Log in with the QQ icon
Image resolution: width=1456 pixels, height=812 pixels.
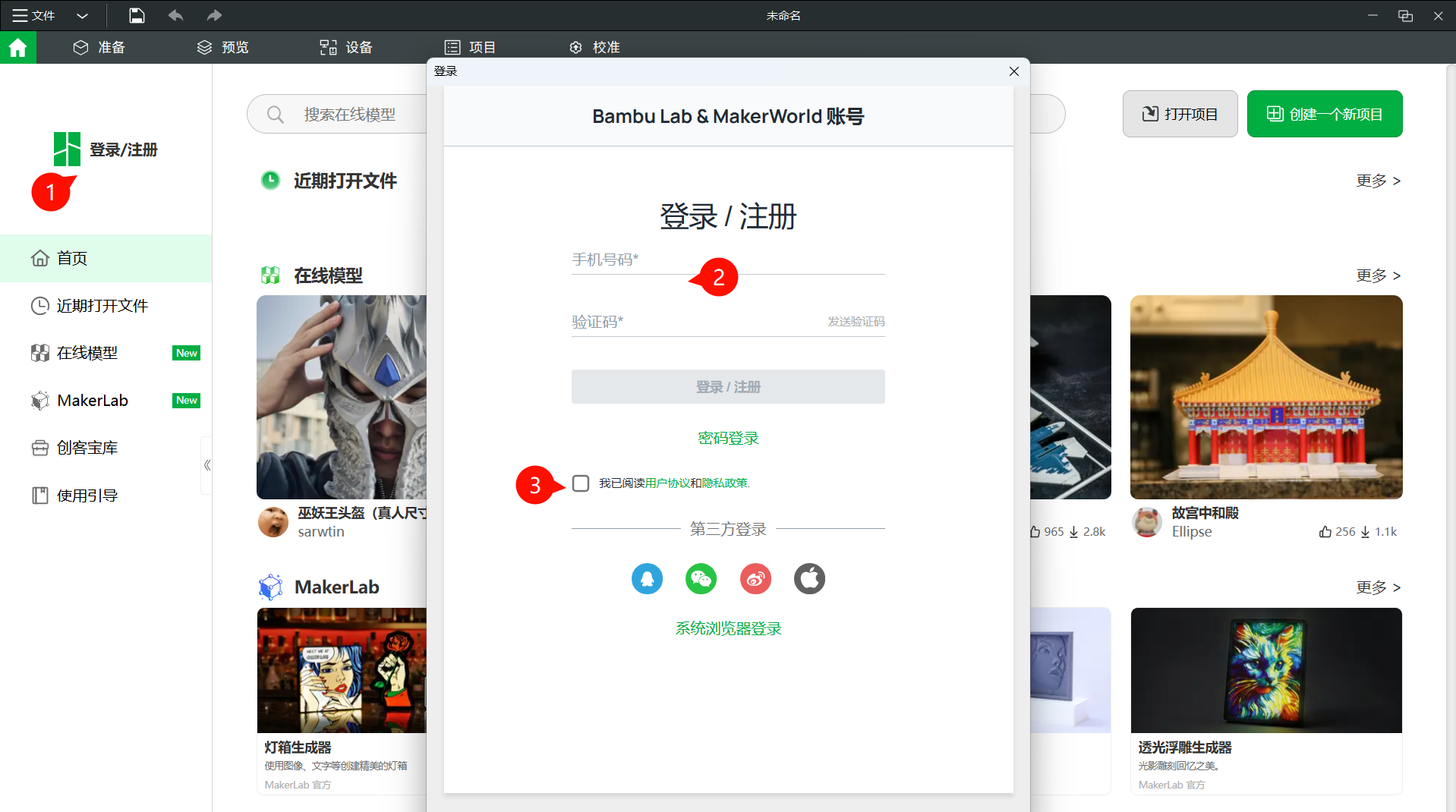click(647, 579)
